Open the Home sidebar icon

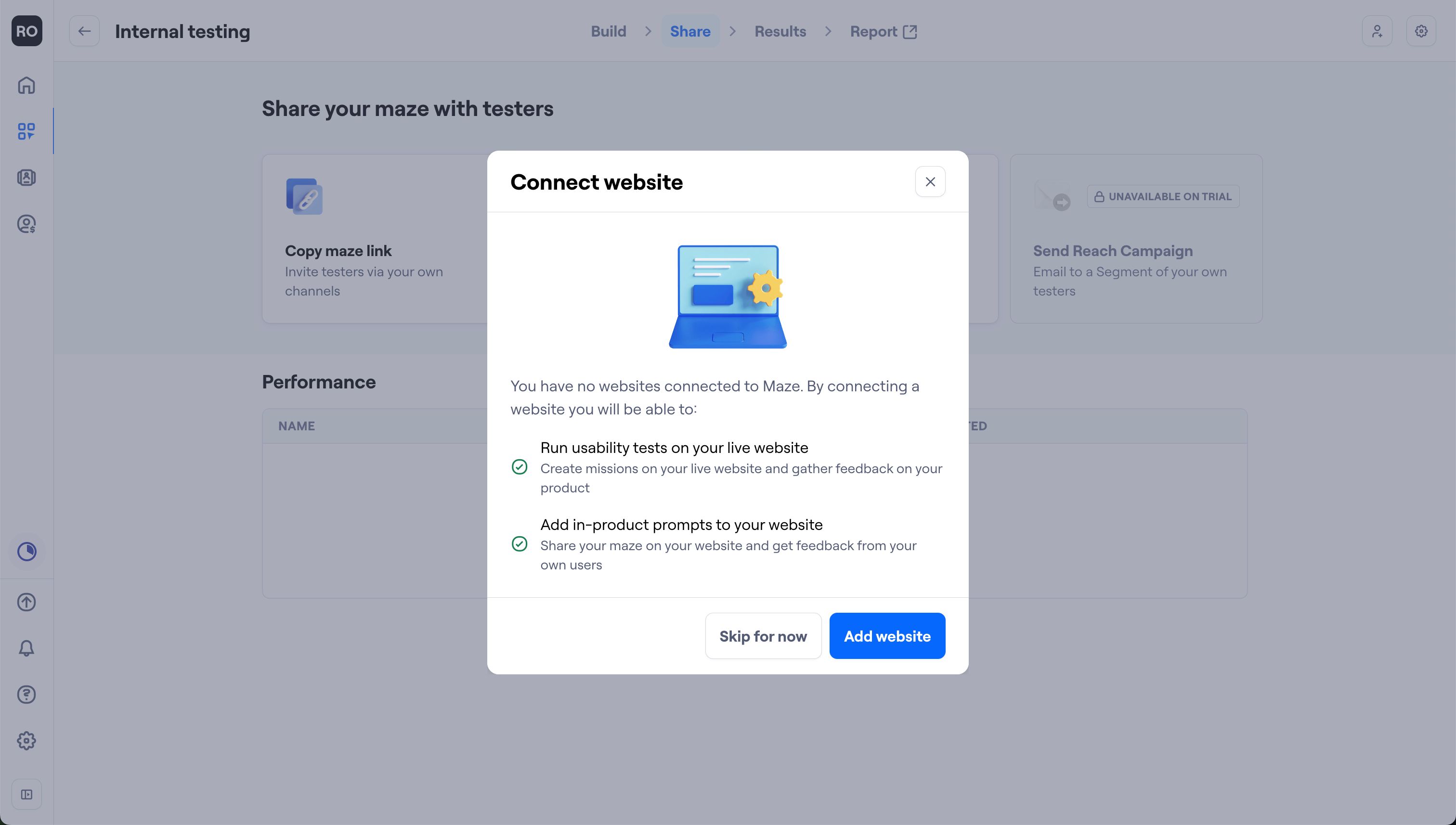26,85
